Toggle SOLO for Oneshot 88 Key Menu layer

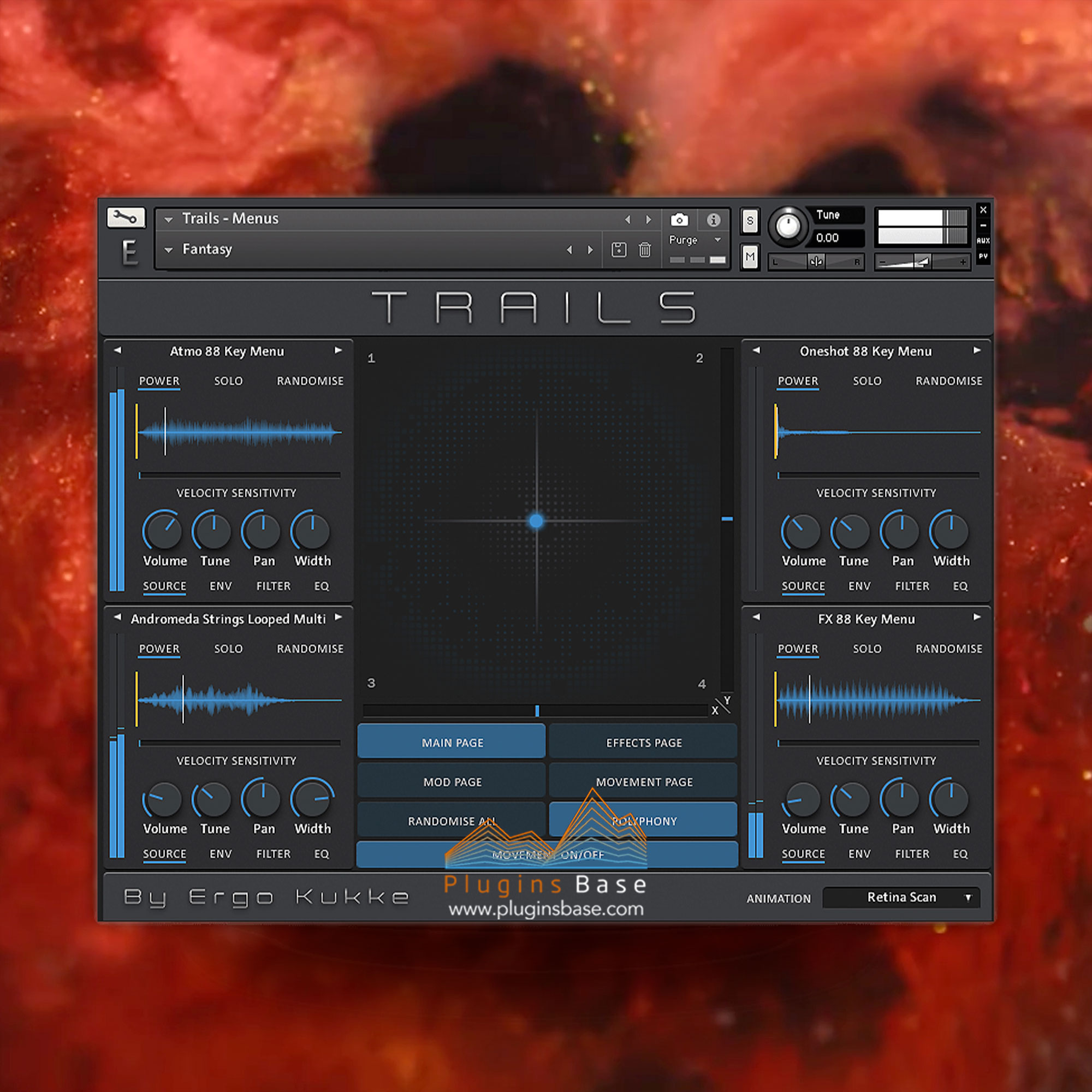tap(867, 381)
